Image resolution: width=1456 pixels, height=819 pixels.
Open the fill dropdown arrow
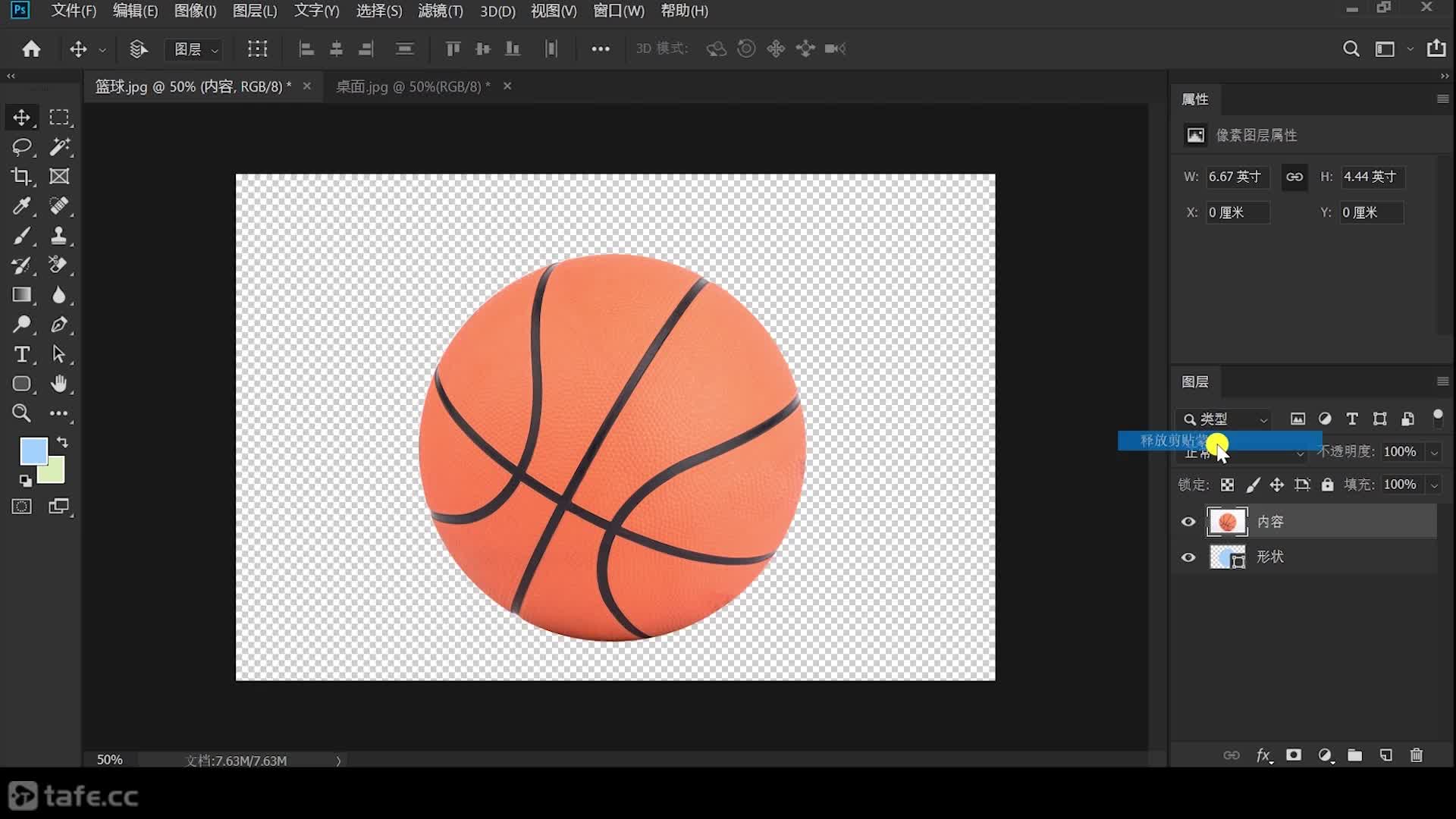pos(1434,485)
